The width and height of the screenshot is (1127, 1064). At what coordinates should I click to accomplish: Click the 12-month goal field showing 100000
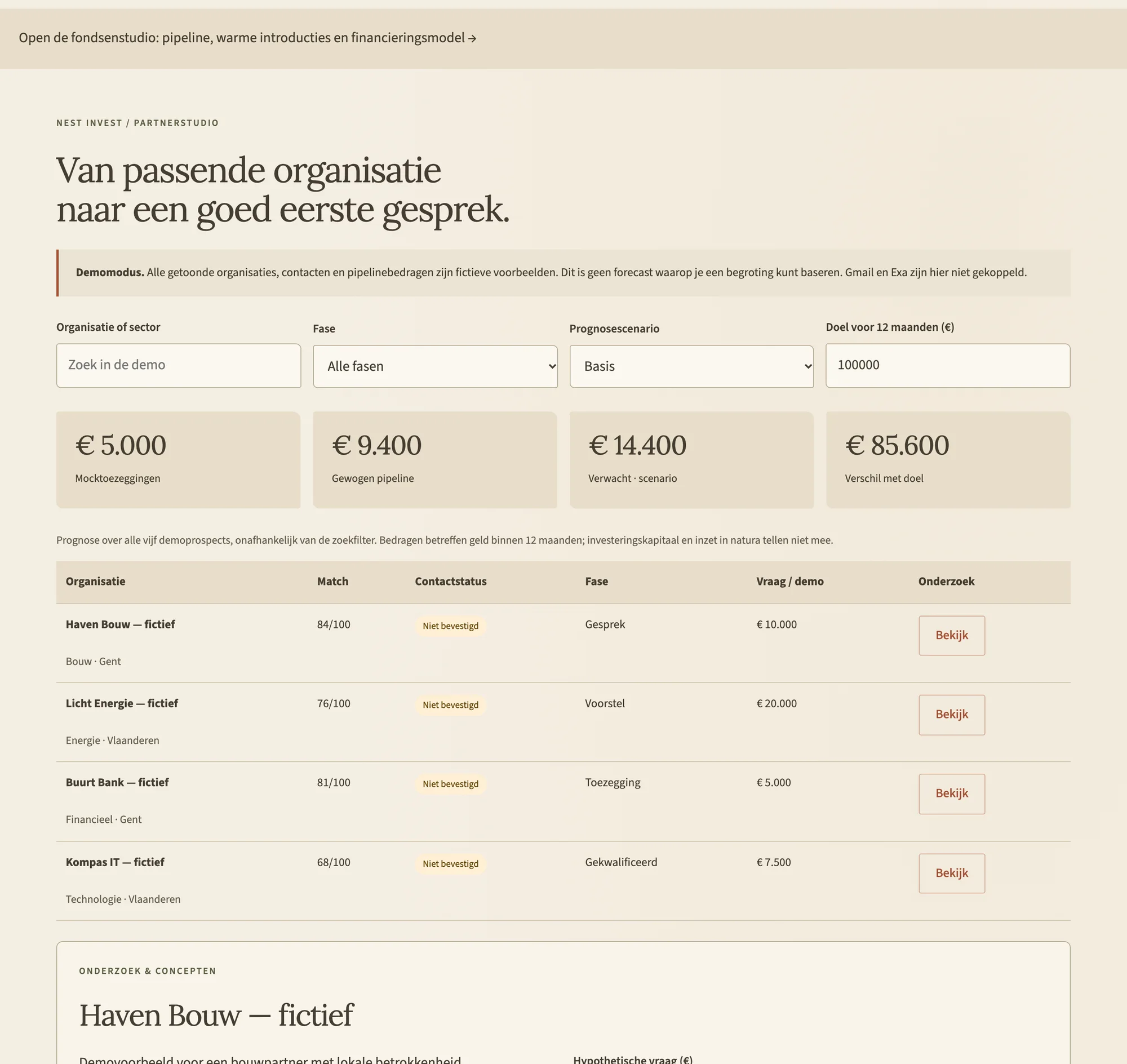point(948,365)
